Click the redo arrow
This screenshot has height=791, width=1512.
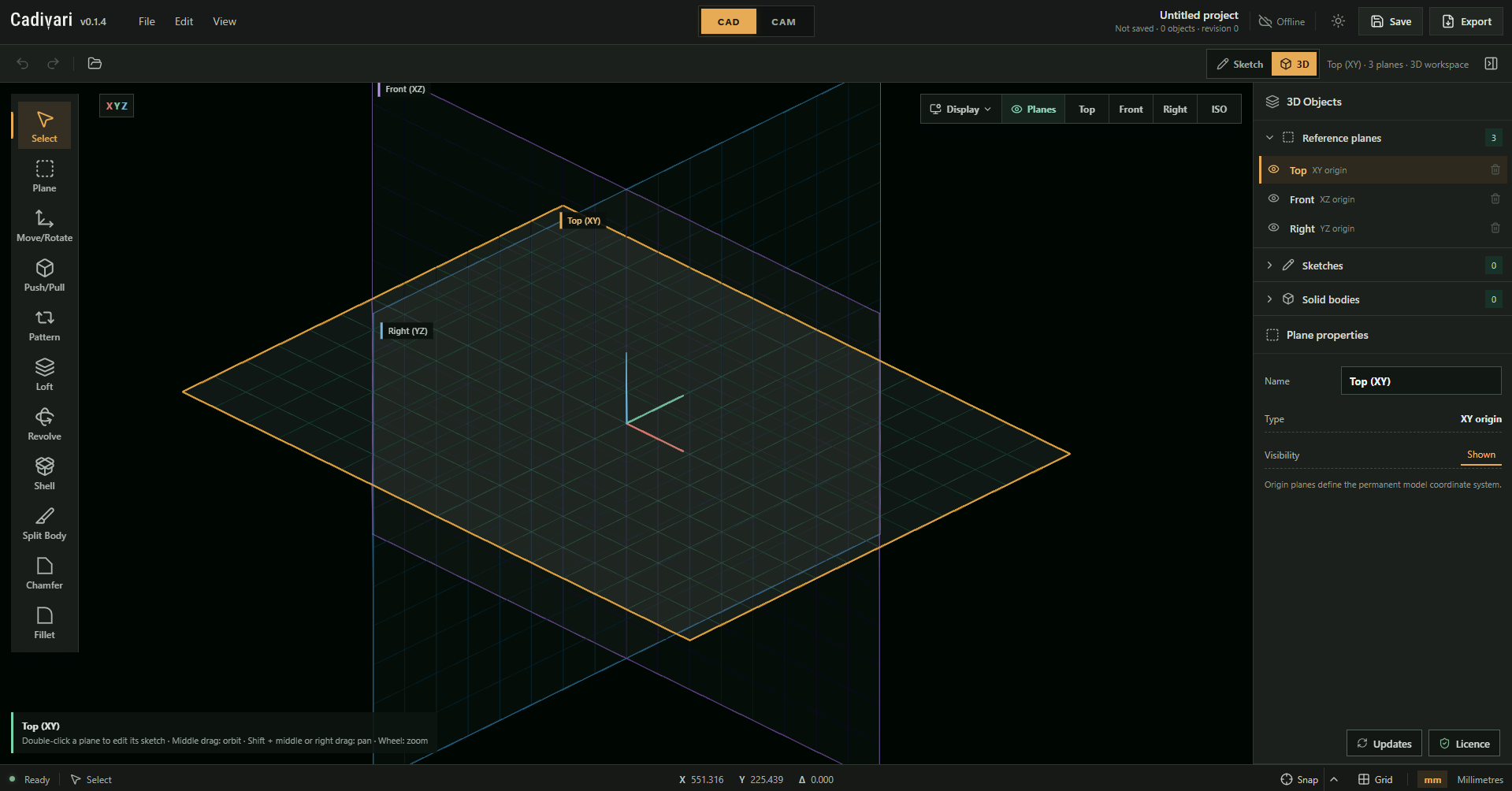[53, 63]
